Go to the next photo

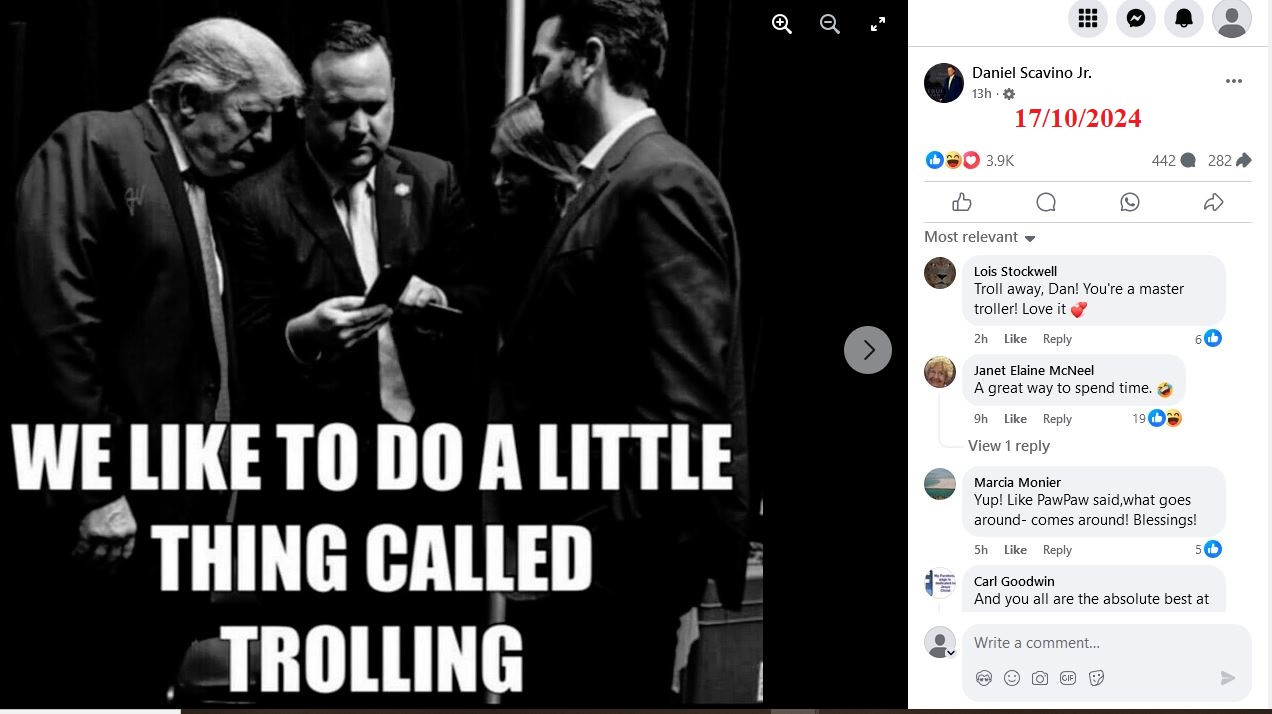[868, 350]
